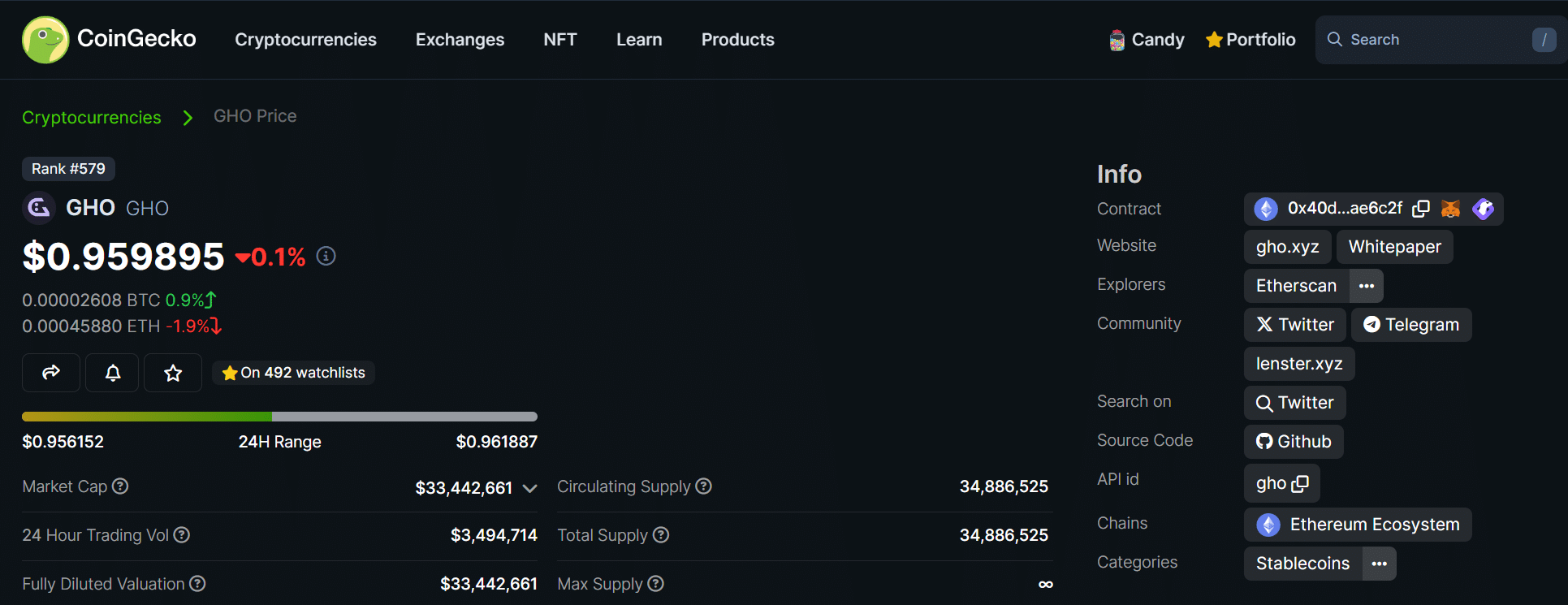Open the Max Supply help icon
Screen dimensions: 1568x605
[656, 584]
